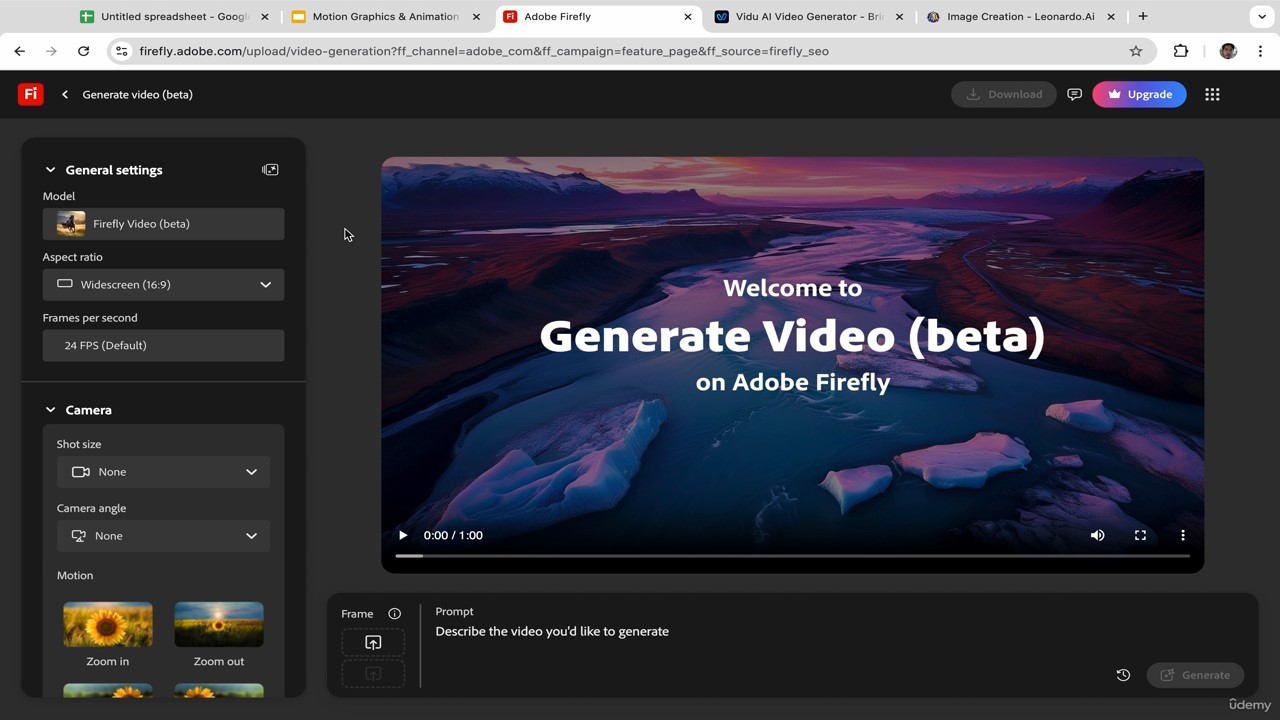Collapse the General settings section
This screenshot has width=1280, height=720.
coord(50,170)
